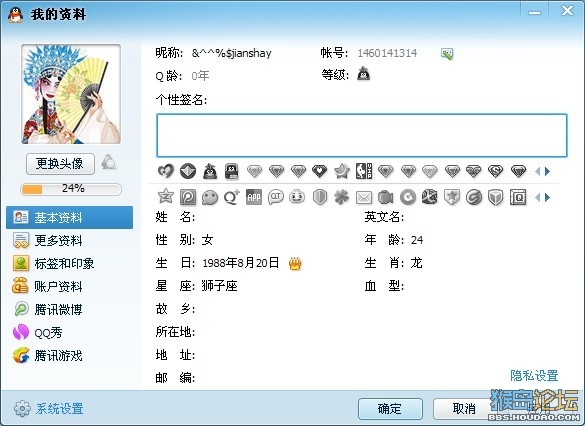
Task: Open 系统设置 at bottom left
Action: coord(49,408)
